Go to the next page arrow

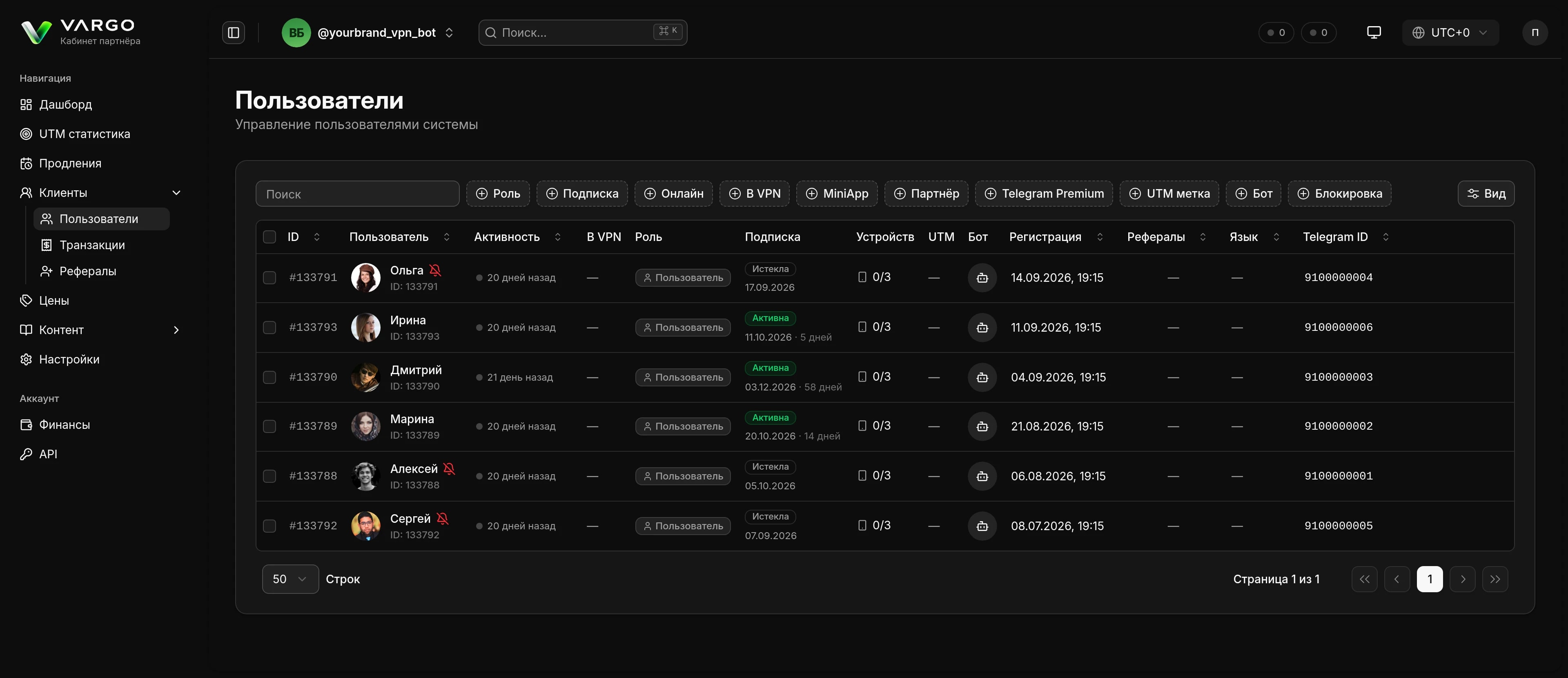(x=1462, y=579)
